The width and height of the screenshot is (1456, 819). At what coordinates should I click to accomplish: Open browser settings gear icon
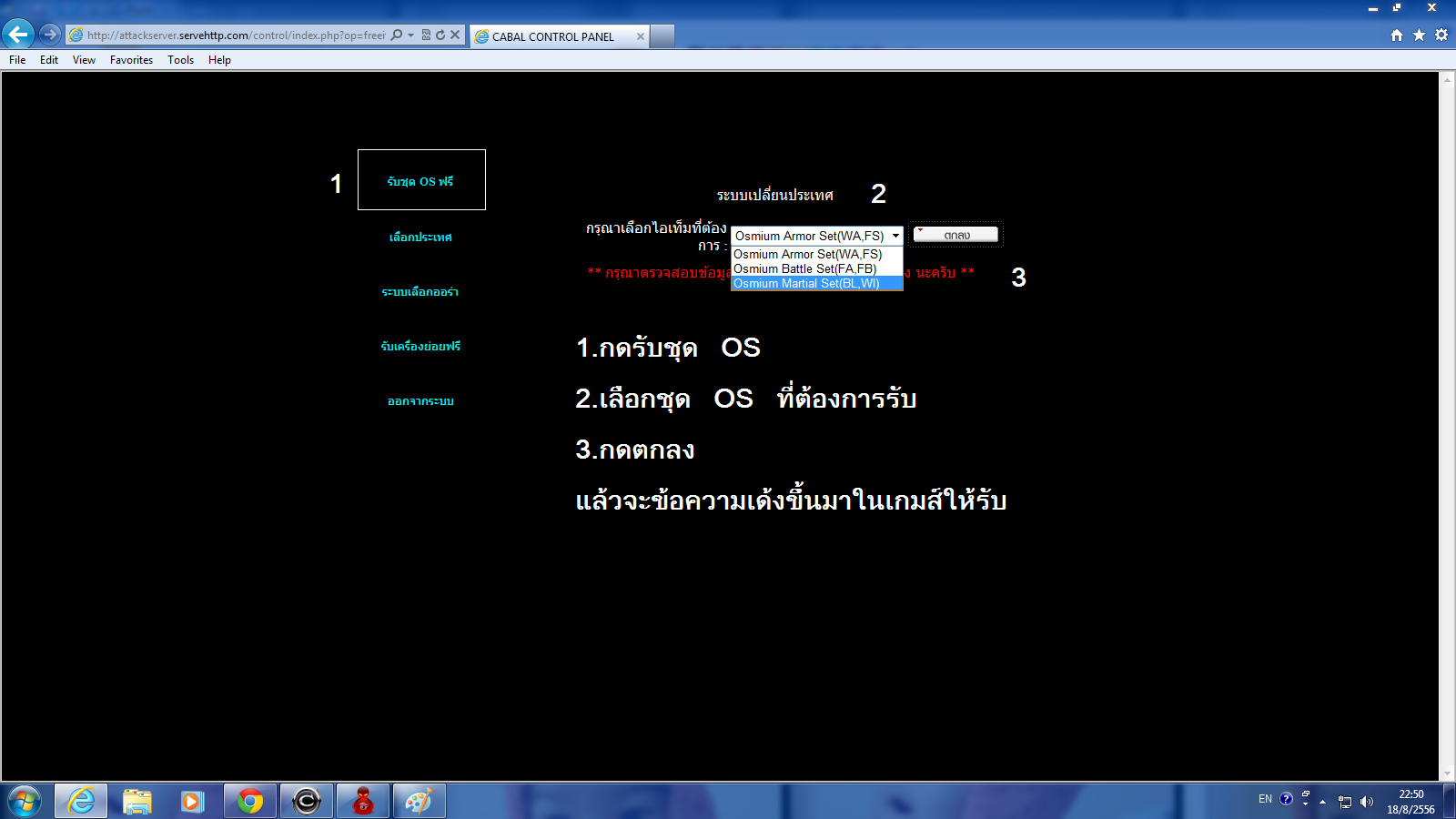click(1441, 35)
